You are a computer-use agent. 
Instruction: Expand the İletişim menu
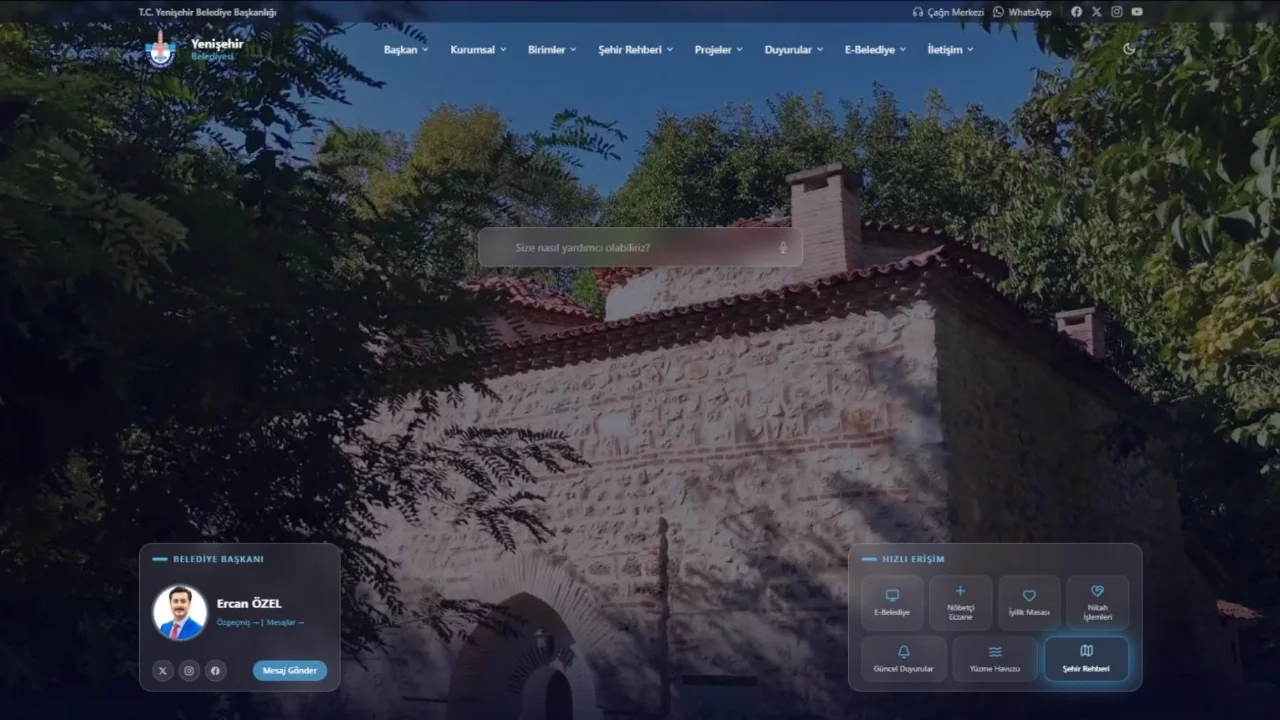pos(950,49)
